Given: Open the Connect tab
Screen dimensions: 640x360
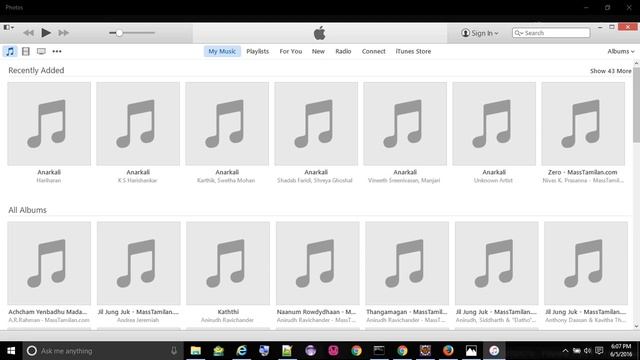Looking at the screenshot, I should (373, 51).
